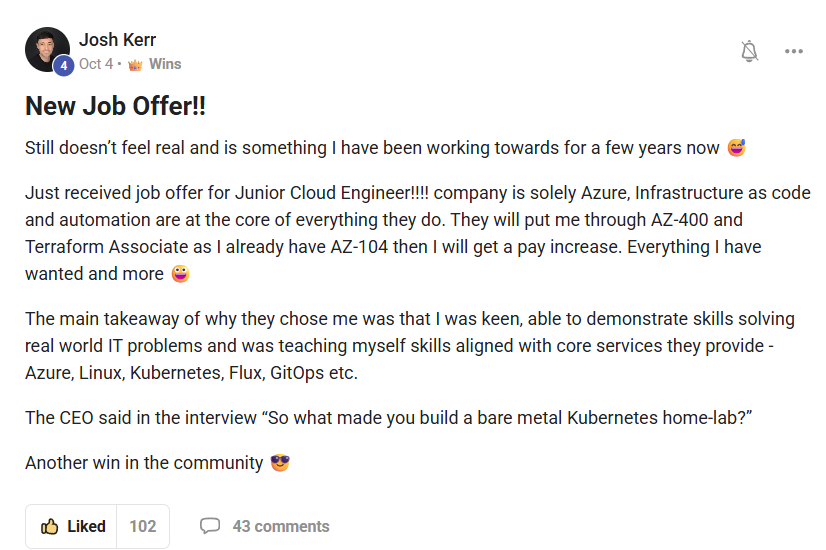Toggle post notifications with the bell icon
This screenshot has width=826, height=550.
click(x=749, y=52)
